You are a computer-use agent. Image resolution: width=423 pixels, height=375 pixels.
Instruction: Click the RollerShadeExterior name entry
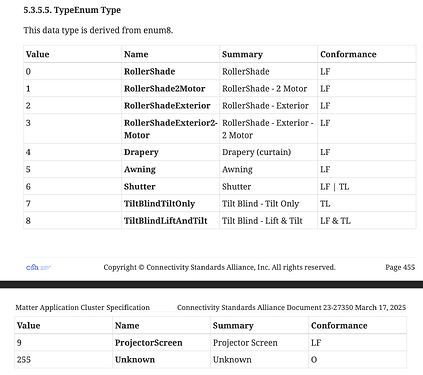167,106
